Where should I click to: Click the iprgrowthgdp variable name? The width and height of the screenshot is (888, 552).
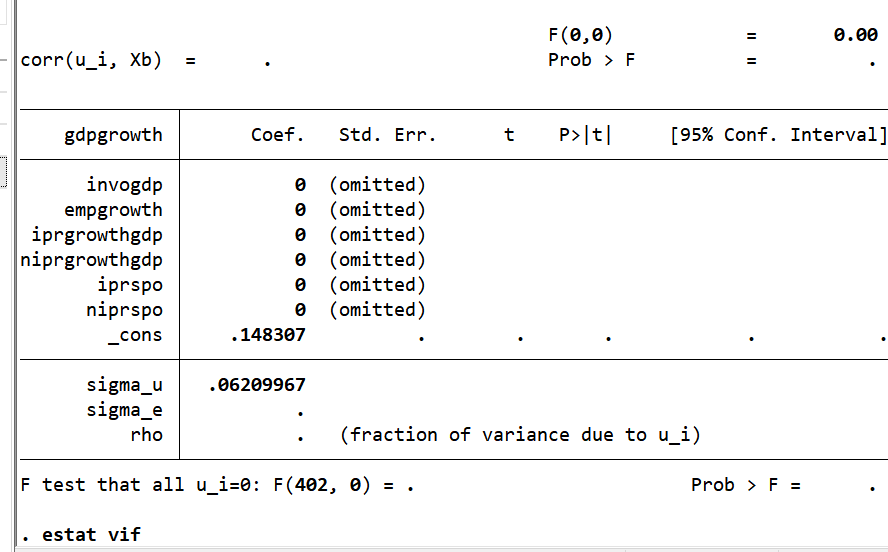(x=97, y=235)
